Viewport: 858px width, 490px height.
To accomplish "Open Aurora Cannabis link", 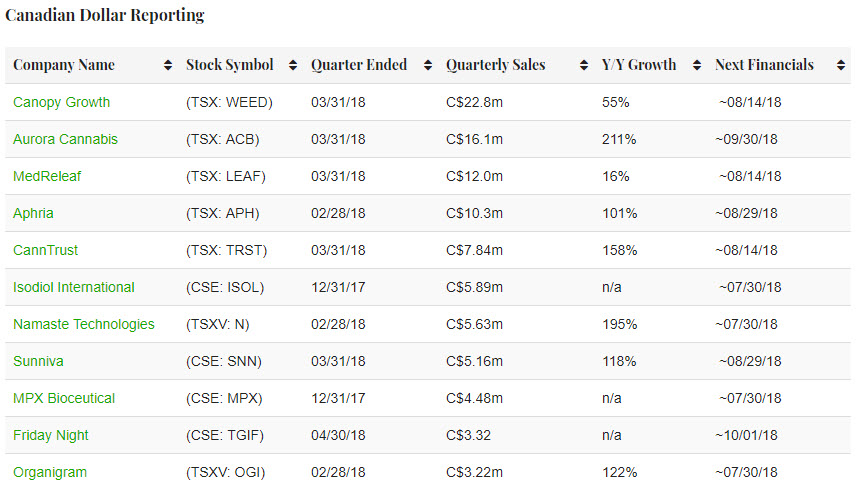I will 65,139.
